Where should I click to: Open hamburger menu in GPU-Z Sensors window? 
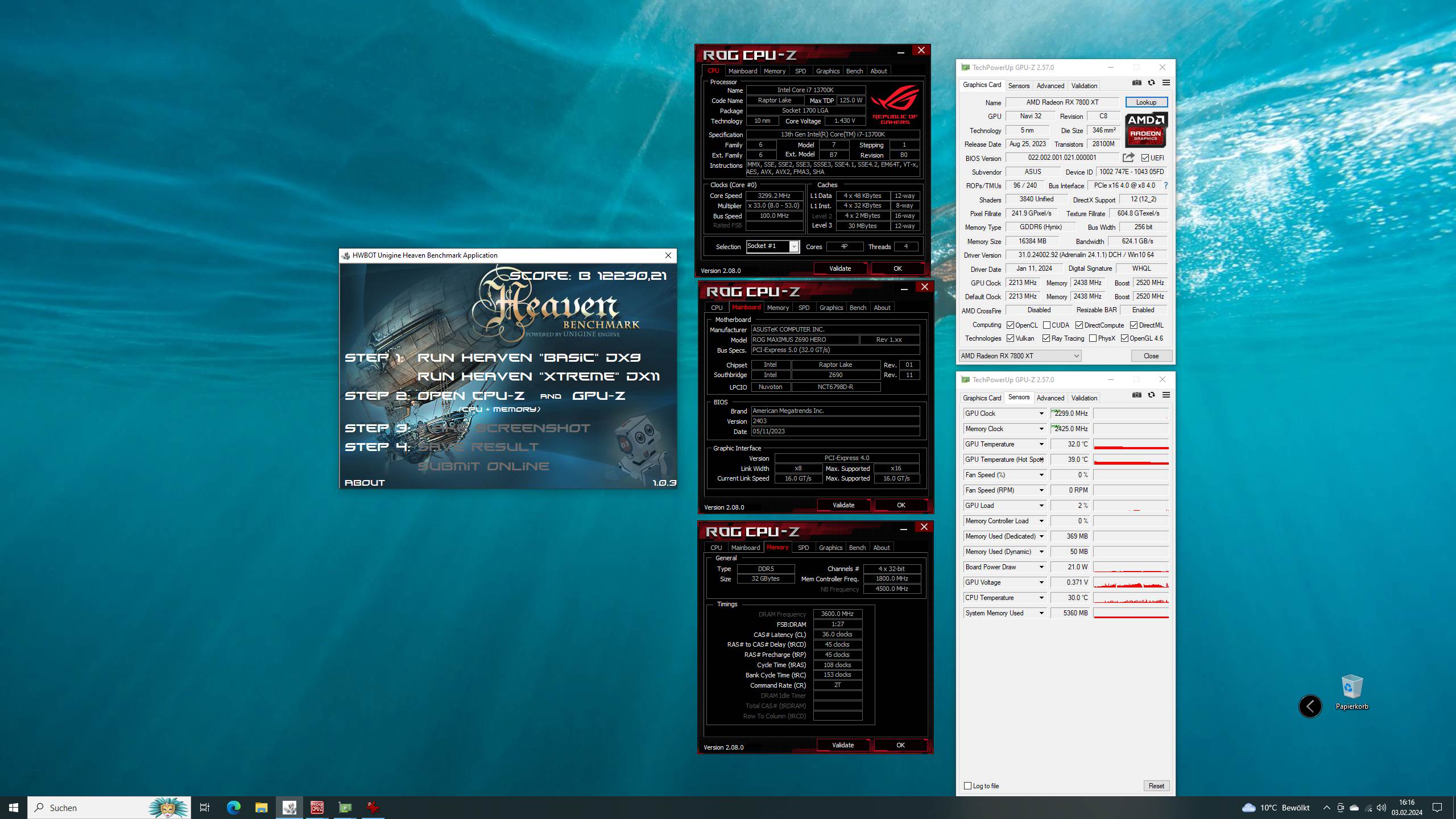pos(1166,395)
